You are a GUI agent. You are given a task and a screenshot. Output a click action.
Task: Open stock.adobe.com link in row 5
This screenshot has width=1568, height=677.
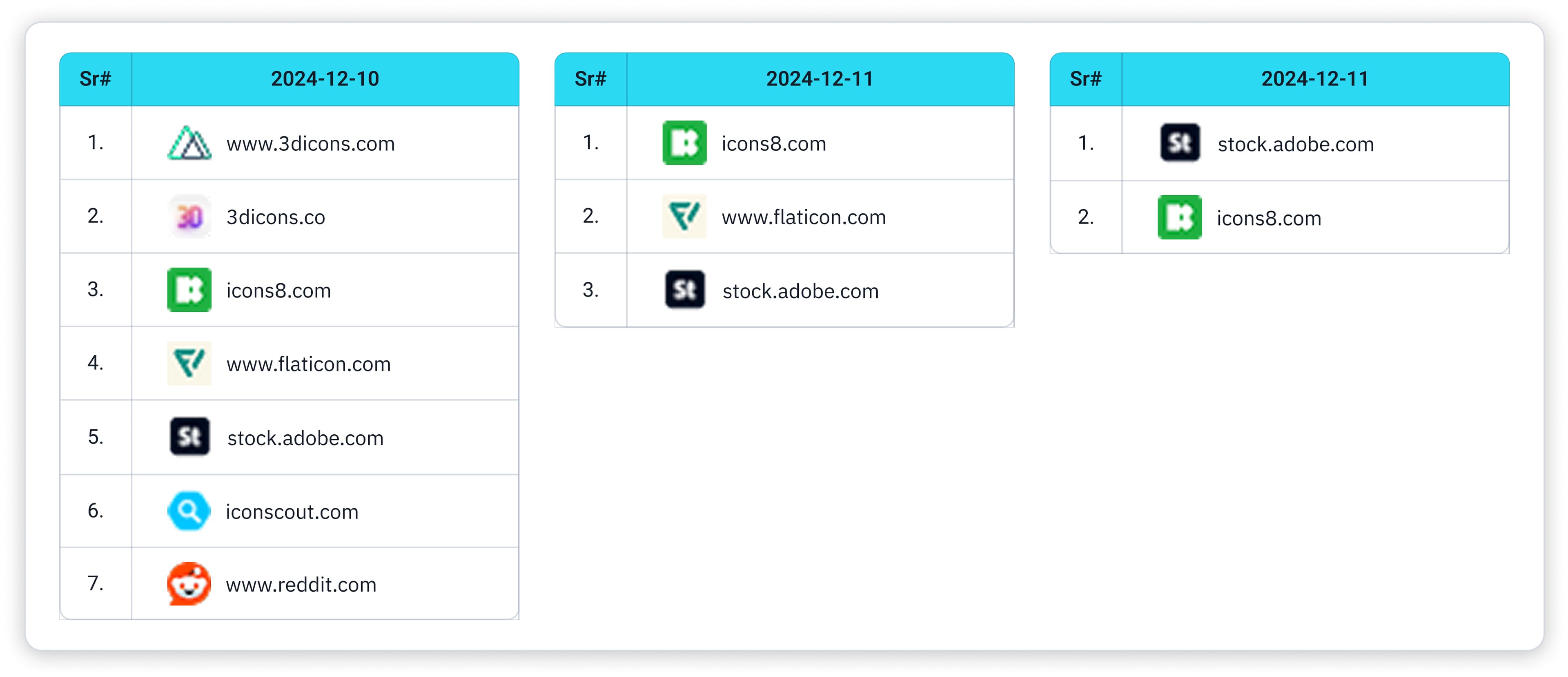[x=305, y=438]
